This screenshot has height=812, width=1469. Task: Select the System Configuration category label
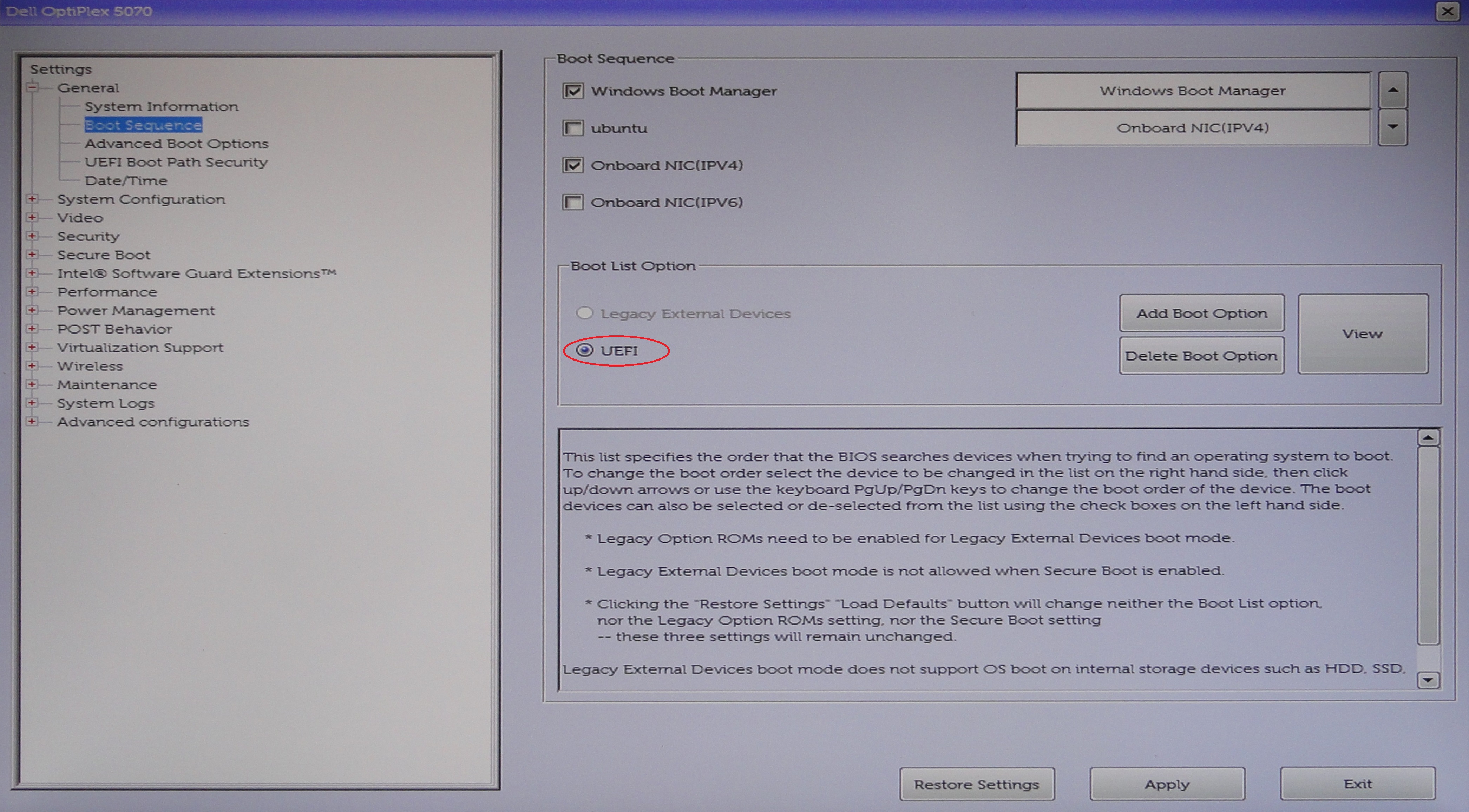(x=141, y=199)
